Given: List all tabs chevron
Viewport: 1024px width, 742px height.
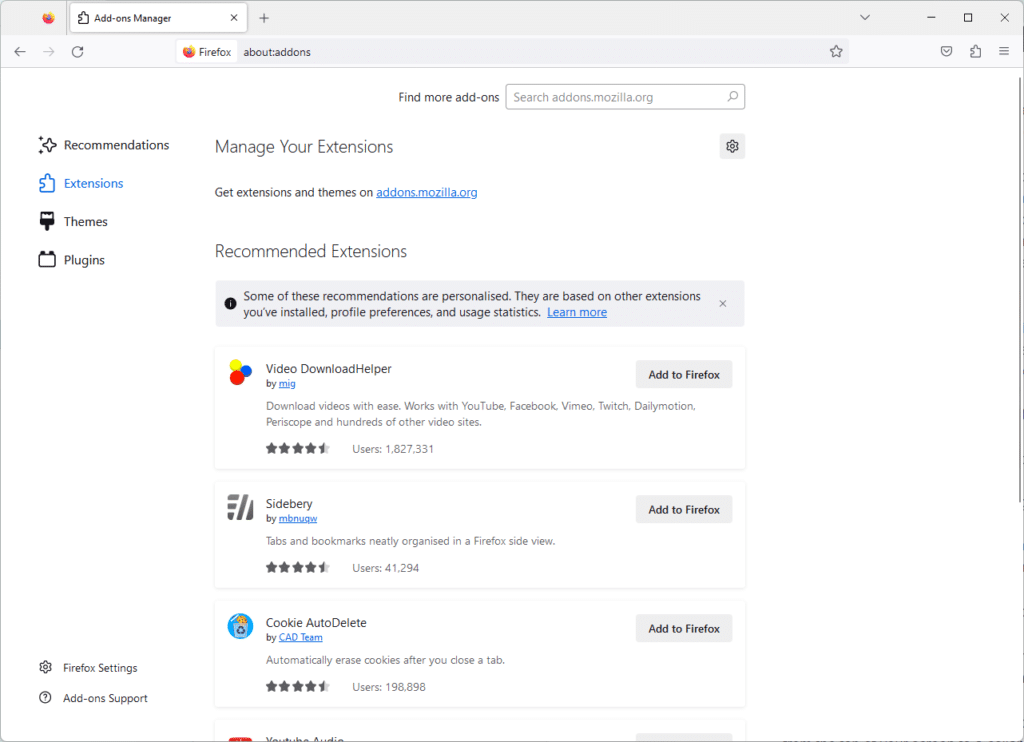Looking at the screenshot, I should pyautogui.click(x=865, y=18).
